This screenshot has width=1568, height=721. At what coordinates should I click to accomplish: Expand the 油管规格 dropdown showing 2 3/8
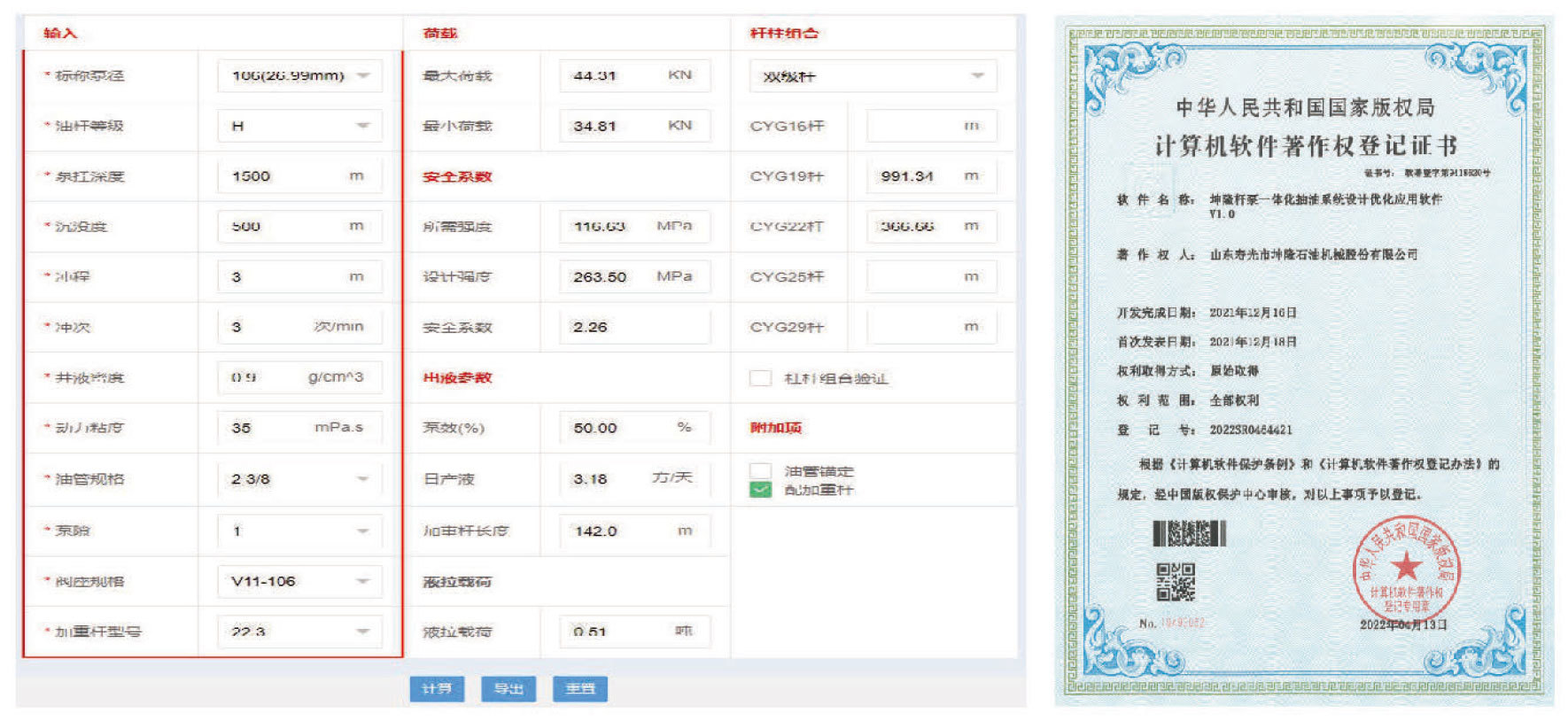tap(299, 479)
